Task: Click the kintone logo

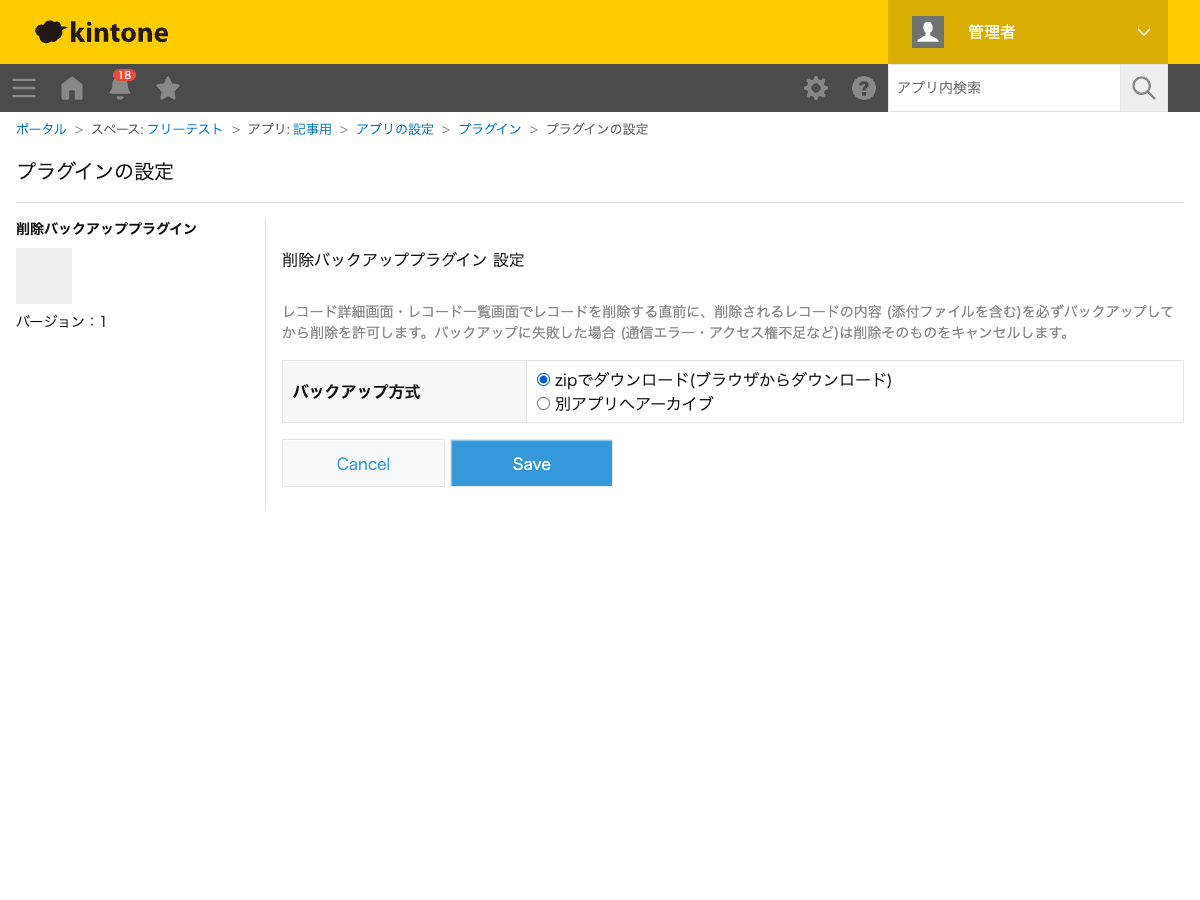Action: tap(102, 32)
